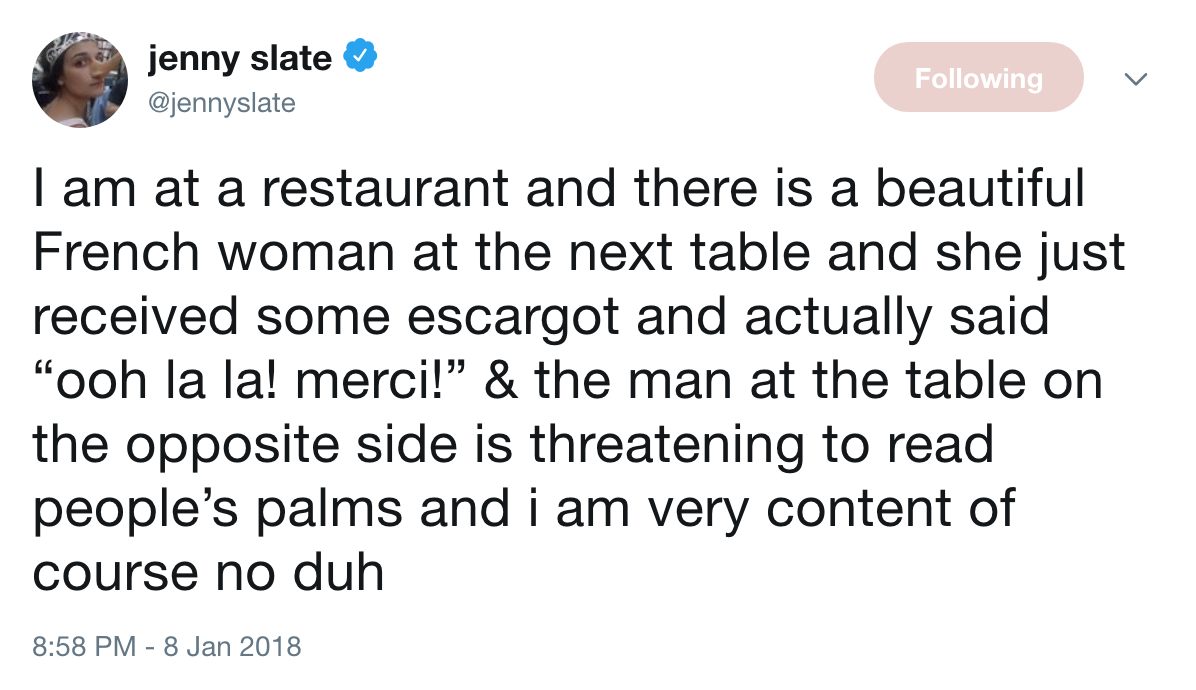Open jenny slate's profile avatar
Image resolution: width=1196 pixels, height=690 pixels.
click(80, 80)
